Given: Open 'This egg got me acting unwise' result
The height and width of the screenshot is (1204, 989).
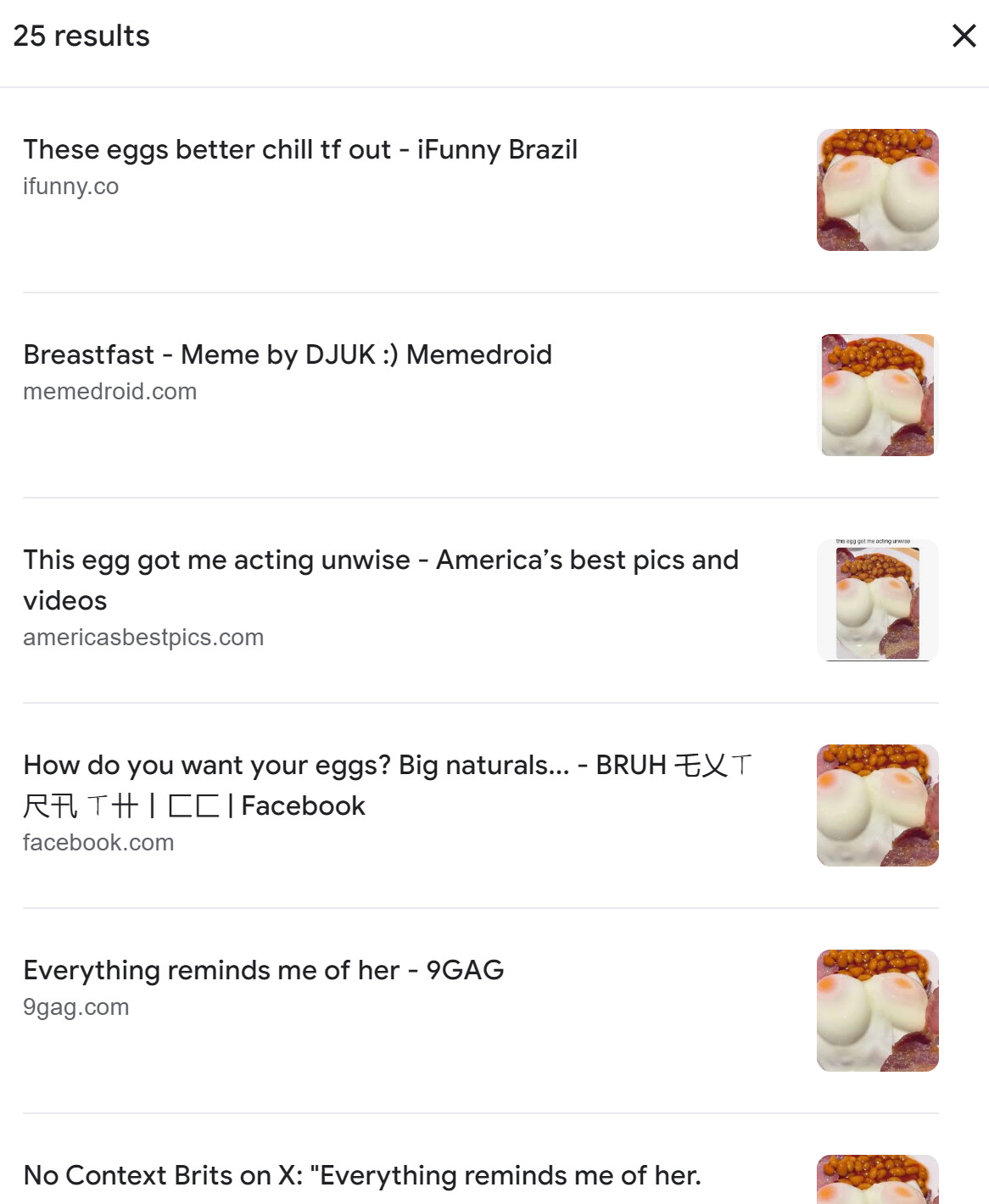Looking at the screenshot, I should point(381,580).
